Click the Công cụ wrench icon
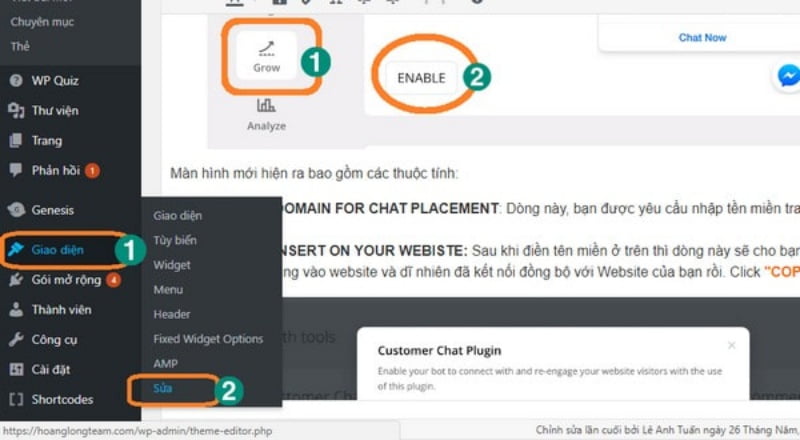 tap(16, 339)
